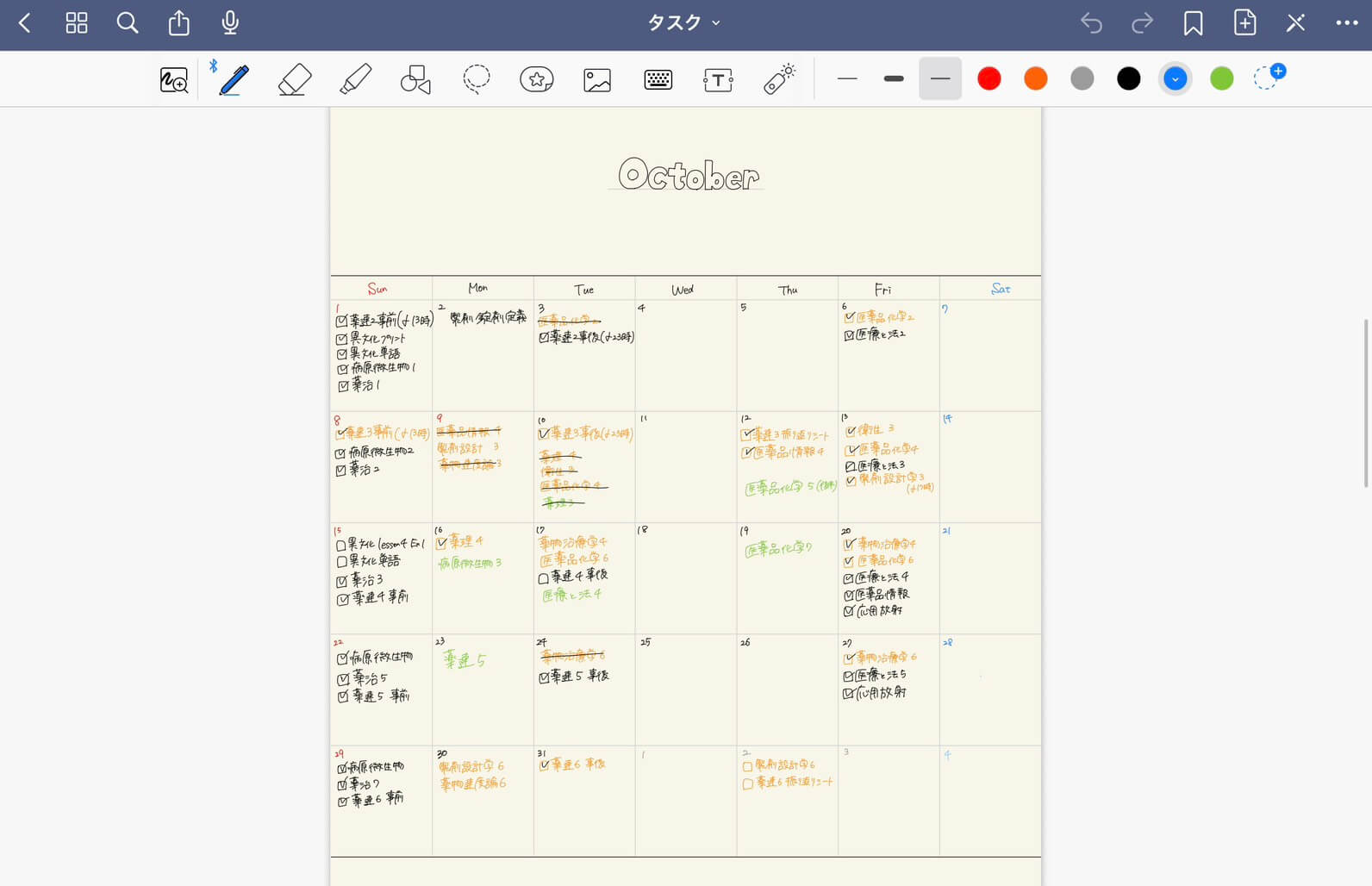Activate the Laser pointer tool

779,79
